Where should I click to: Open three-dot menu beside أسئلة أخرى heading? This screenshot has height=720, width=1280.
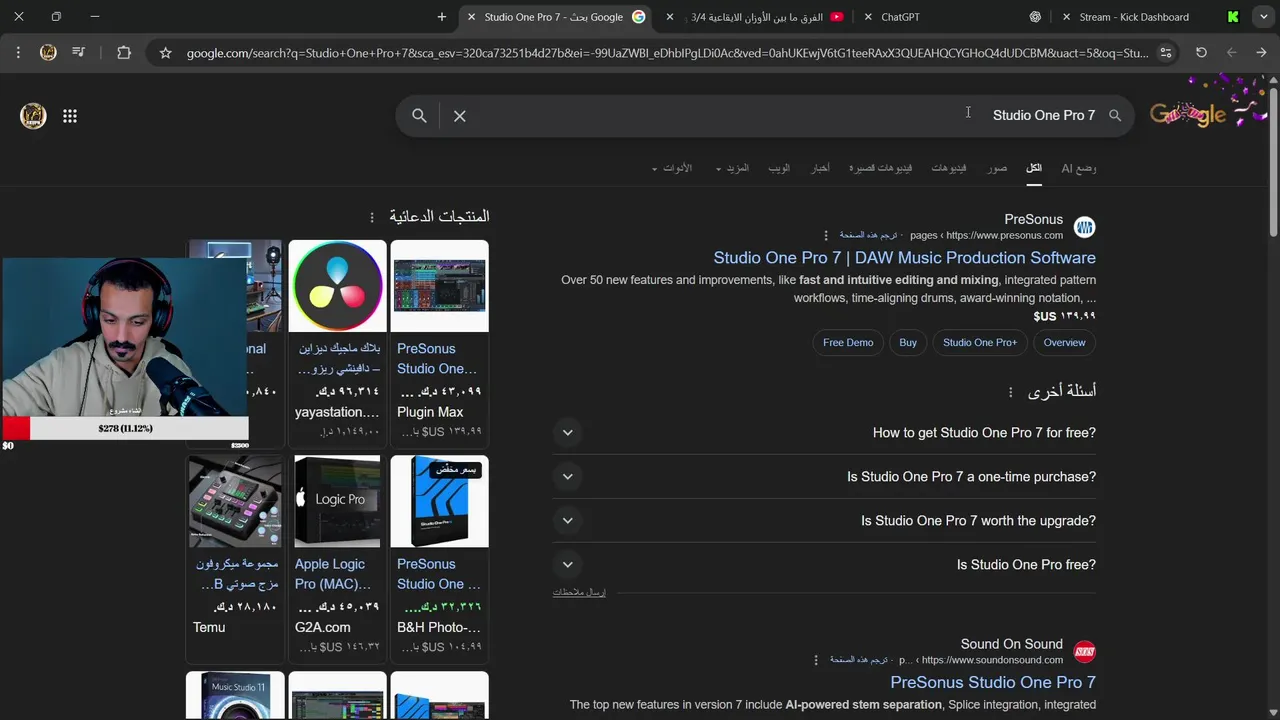(x=1010, y=392)
